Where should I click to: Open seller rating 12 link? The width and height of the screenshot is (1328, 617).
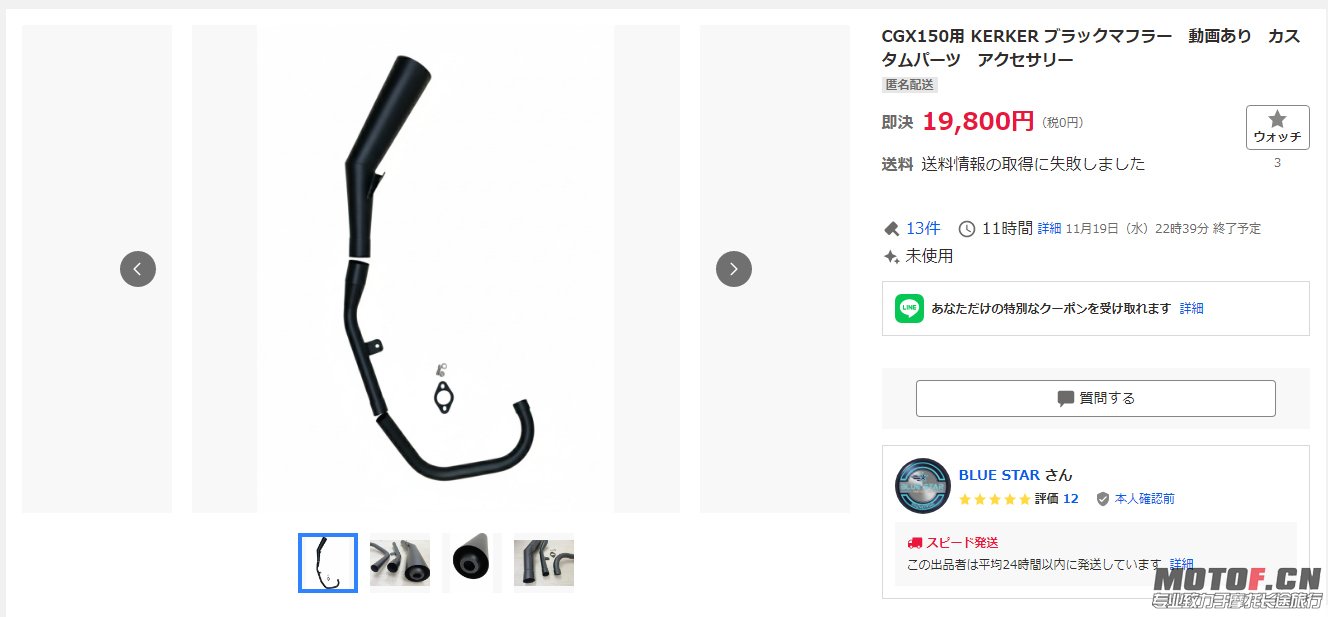(1070, 498)
